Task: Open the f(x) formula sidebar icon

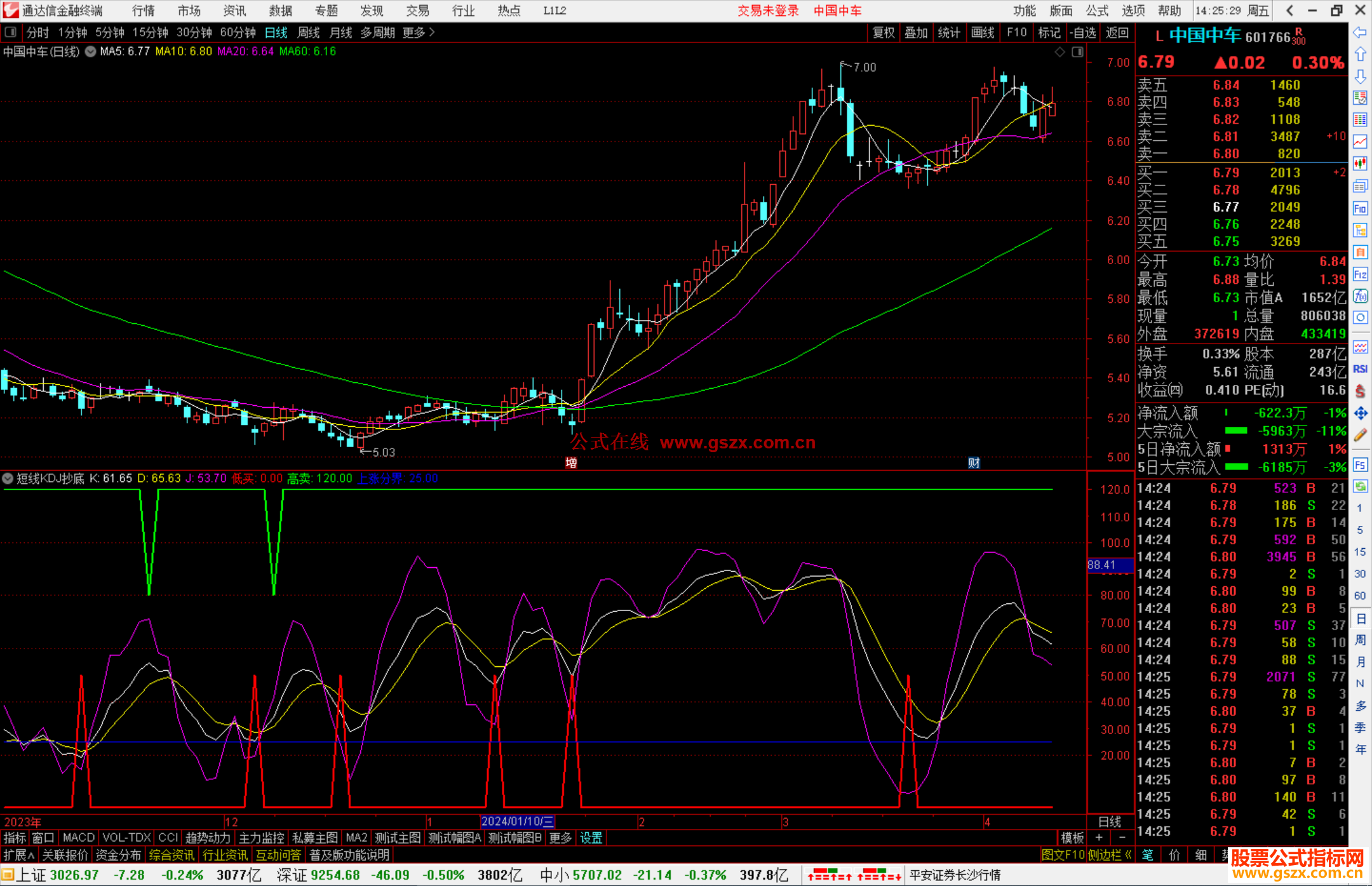Action: (1360, 296)
